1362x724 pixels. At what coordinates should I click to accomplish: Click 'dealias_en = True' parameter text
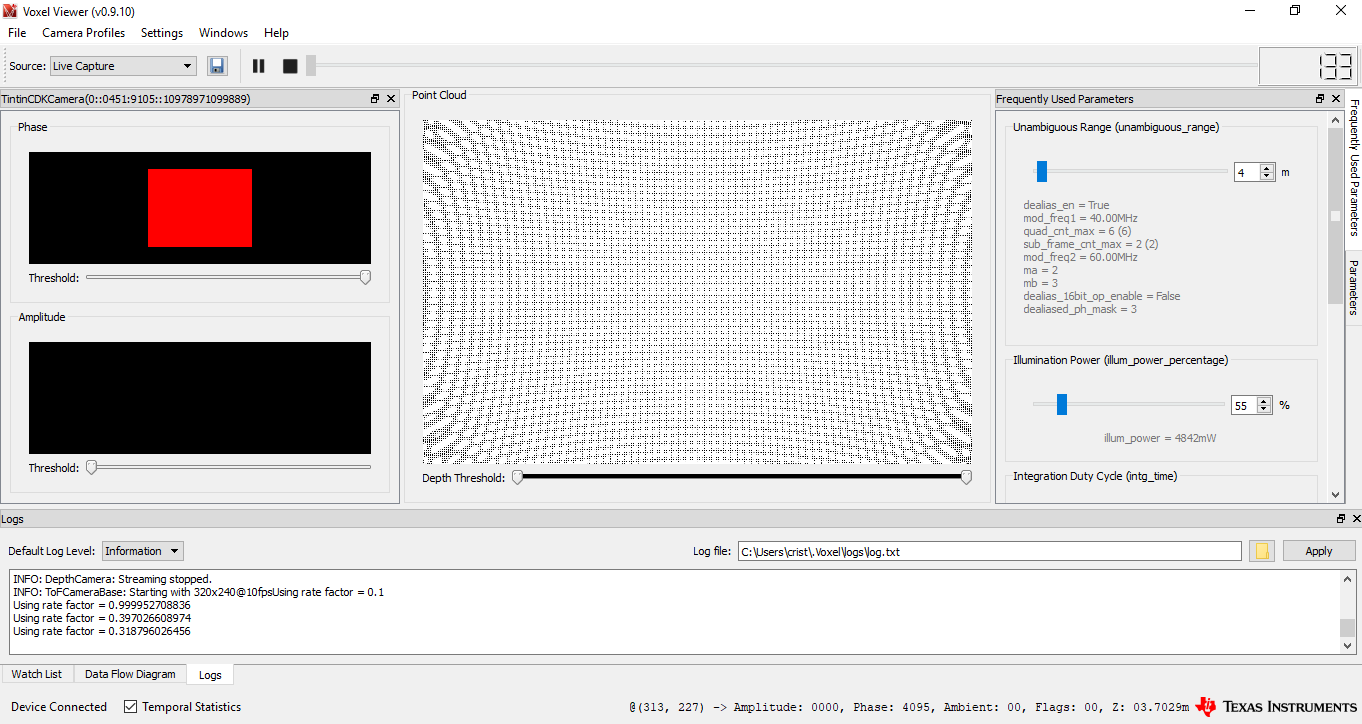coord(1066,205)
